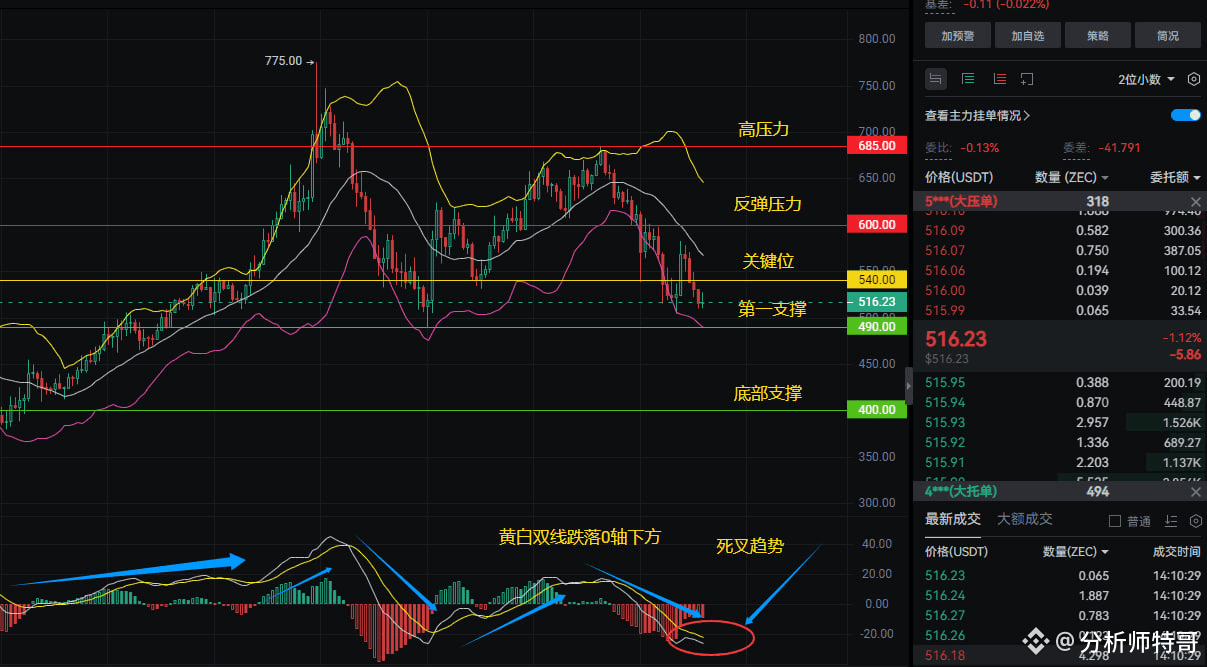
Task: Click the 685.00 red price level label
Action: click(x=877, y=146)
